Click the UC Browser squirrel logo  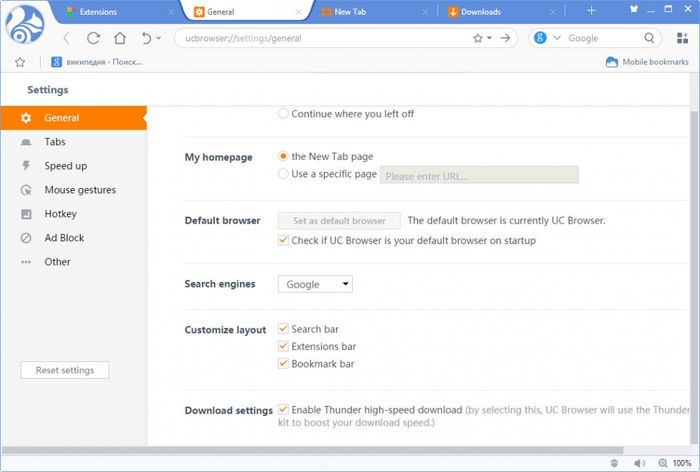25,25
